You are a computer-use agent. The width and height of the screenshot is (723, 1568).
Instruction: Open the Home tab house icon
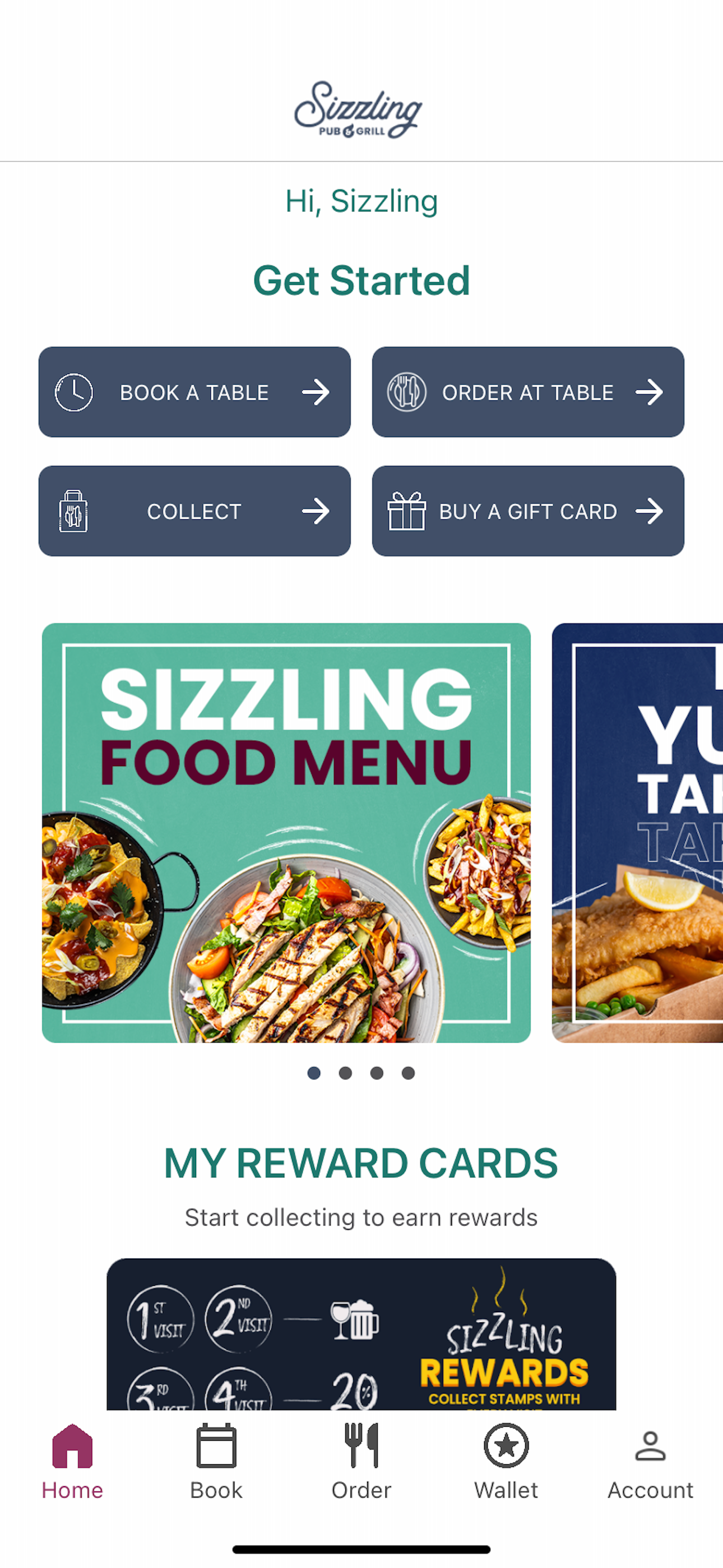pyautogui.click(x=72, y=1446)
